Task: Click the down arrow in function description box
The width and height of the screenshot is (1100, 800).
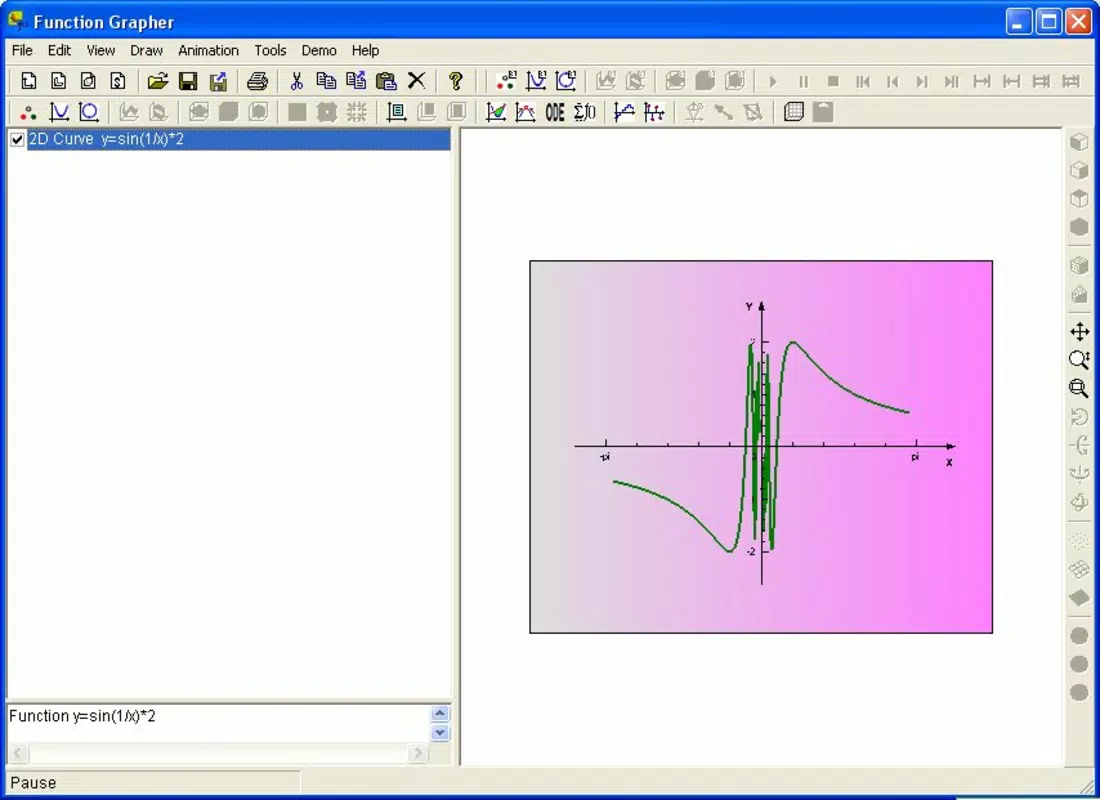Action: tap(440, 733)
